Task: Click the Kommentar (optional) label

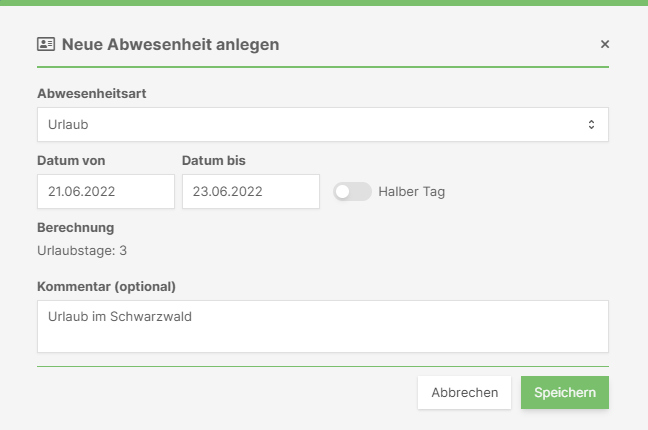Action: (106, 287)
